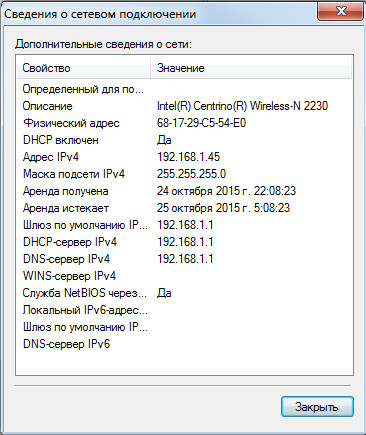366x435 pixels.
Task: Select the Адрес IPv4 row
Action: pos(184,157)
